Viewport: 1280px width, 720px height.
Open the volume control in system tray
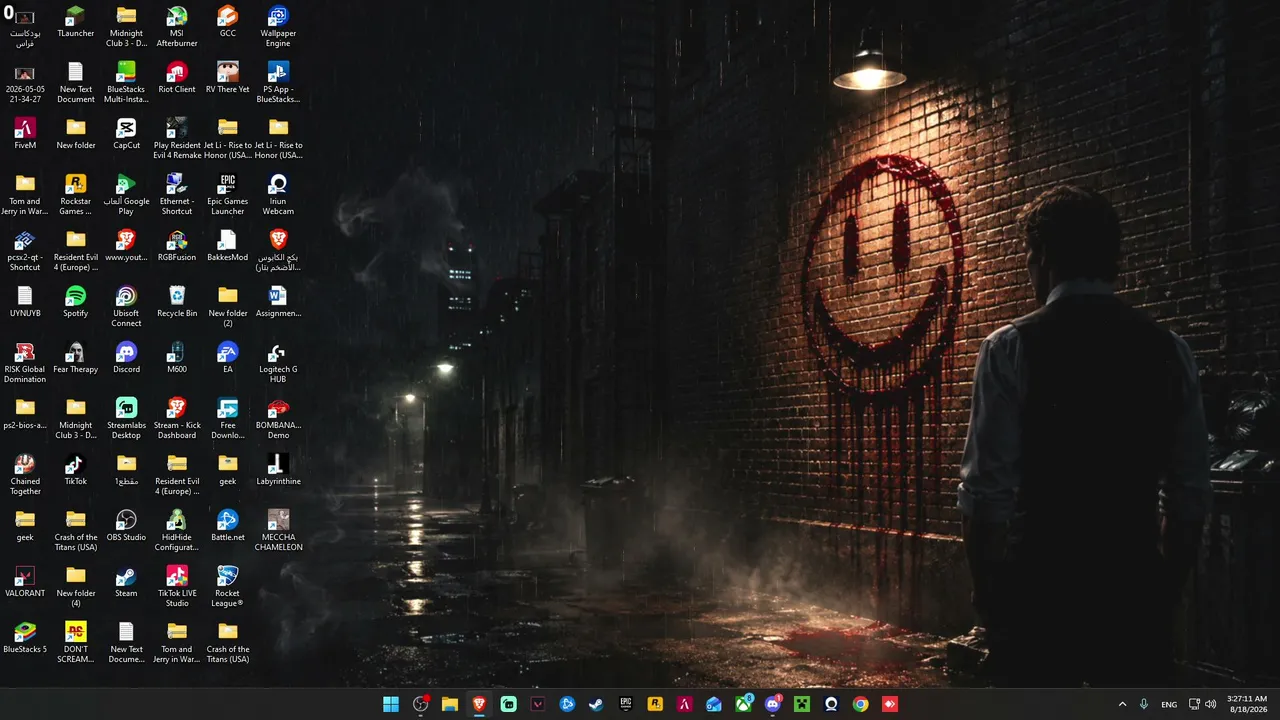[1211, 704]
